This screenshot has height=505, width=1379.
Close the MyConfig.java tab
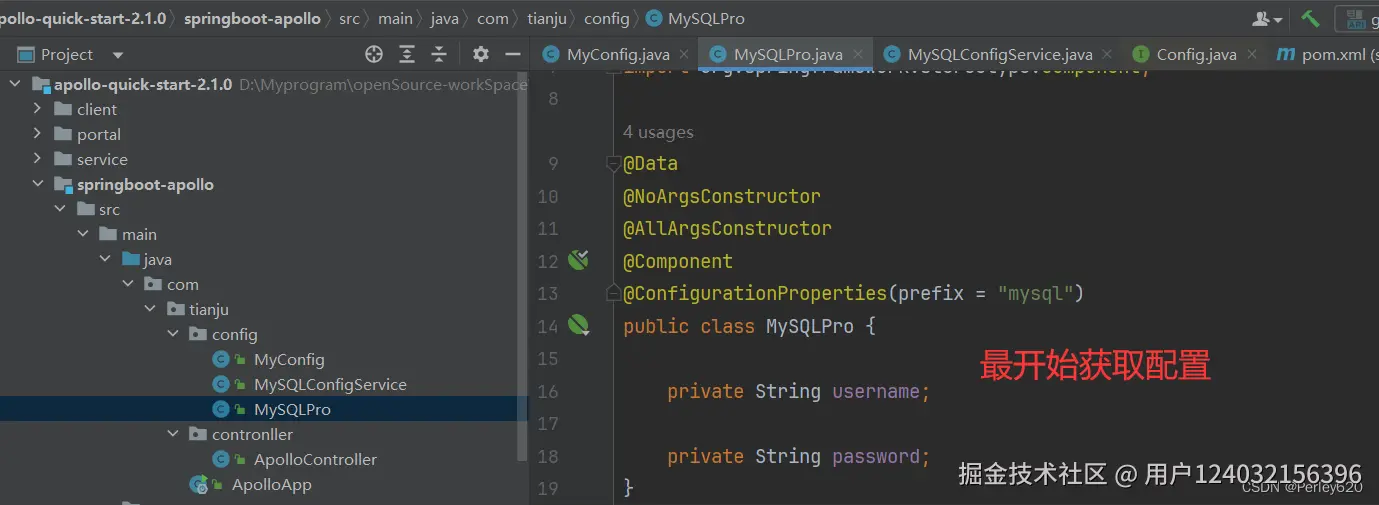pos(683,55)
